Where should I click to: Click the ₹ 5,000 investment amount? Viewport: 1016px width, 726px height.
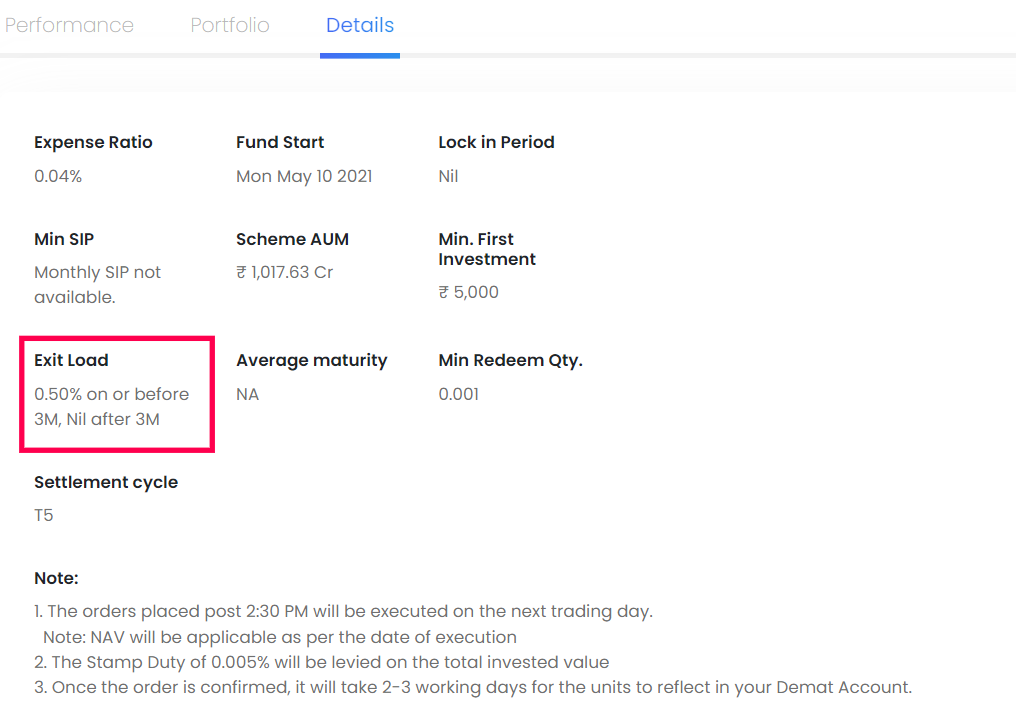tap(468, 292)
